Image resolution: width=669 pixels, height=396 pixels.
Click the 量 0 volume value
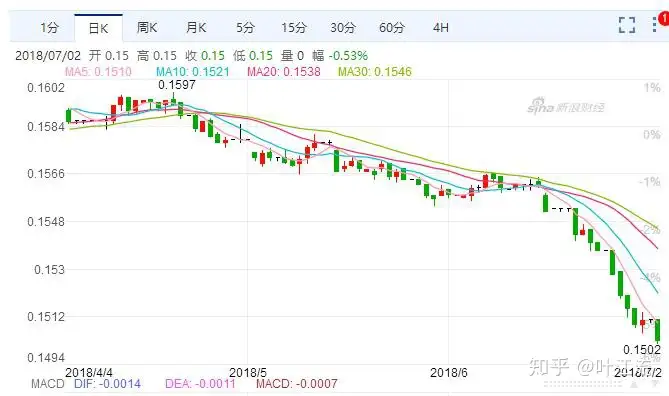click(292, 56)
